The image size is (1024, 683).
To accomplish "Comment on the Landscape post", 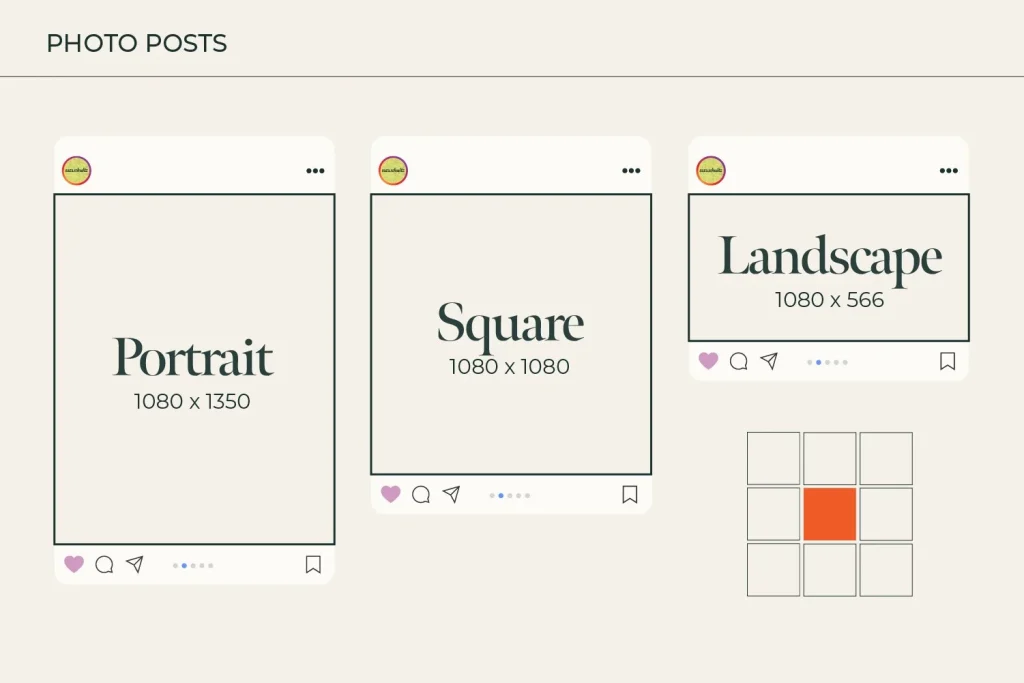I will click(x=739, y=362).
